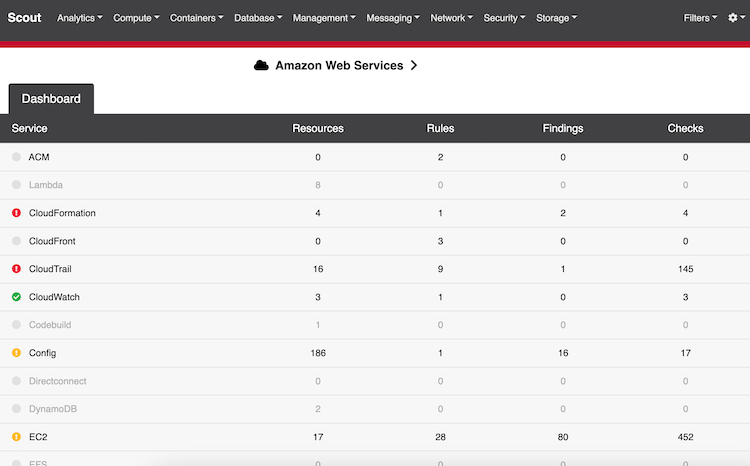Open the CloudFormation service
This screenshot has height=466, width=750.
(62, 213)
